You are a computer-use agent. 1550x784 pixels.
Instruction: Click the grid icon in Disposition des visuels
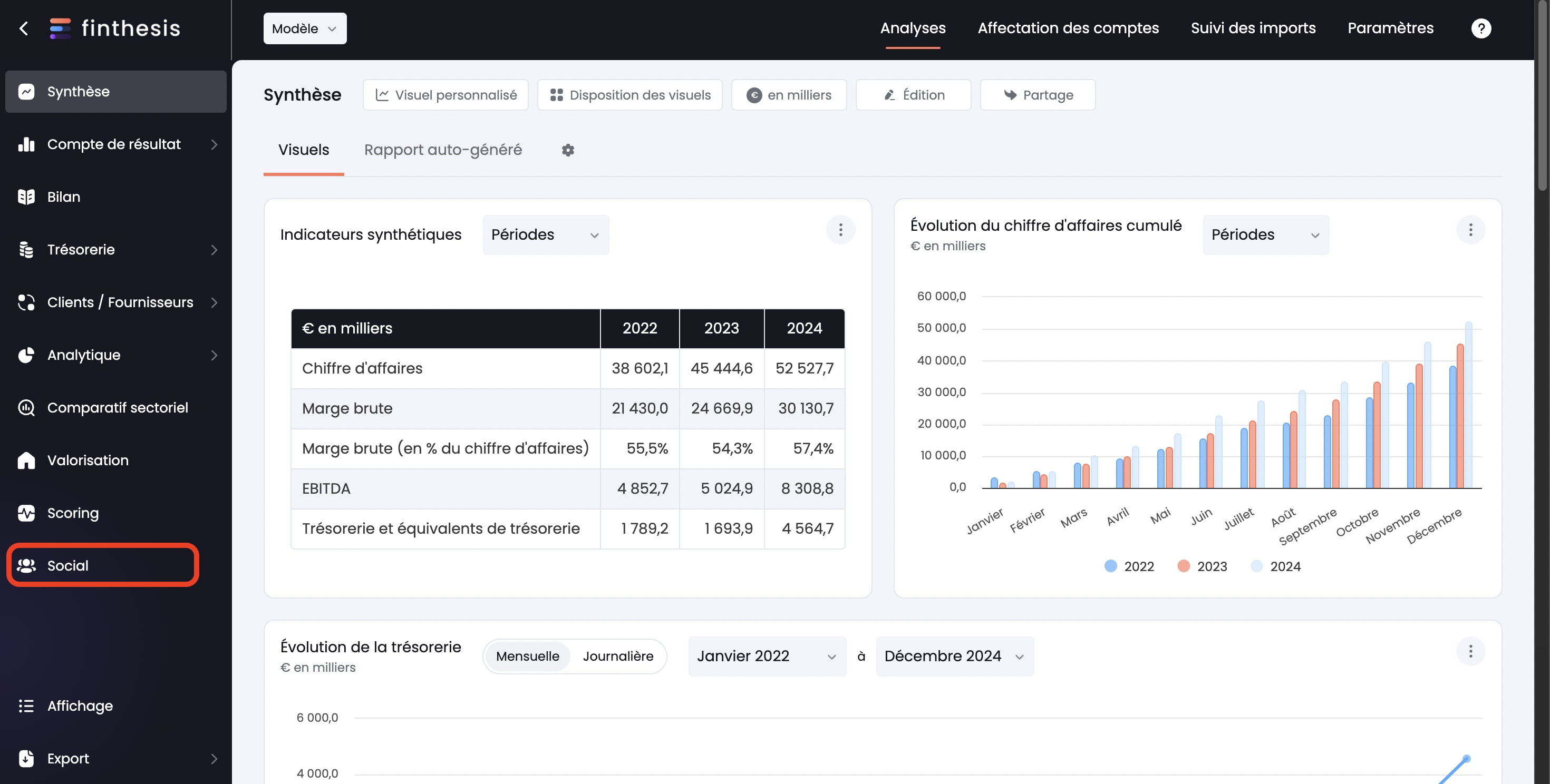556,95
